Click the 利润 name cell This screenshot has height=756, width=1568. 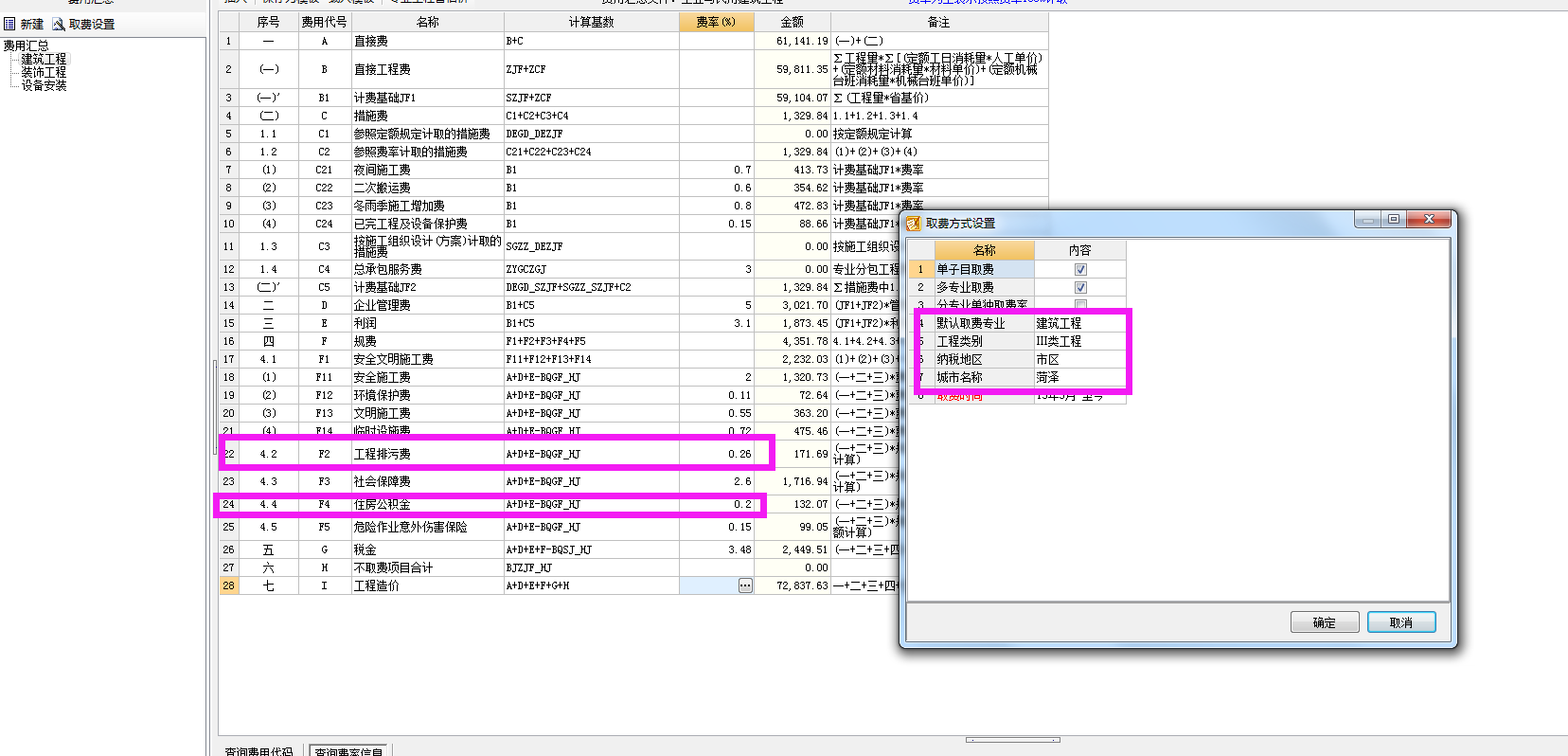click(x=427, y=323)
